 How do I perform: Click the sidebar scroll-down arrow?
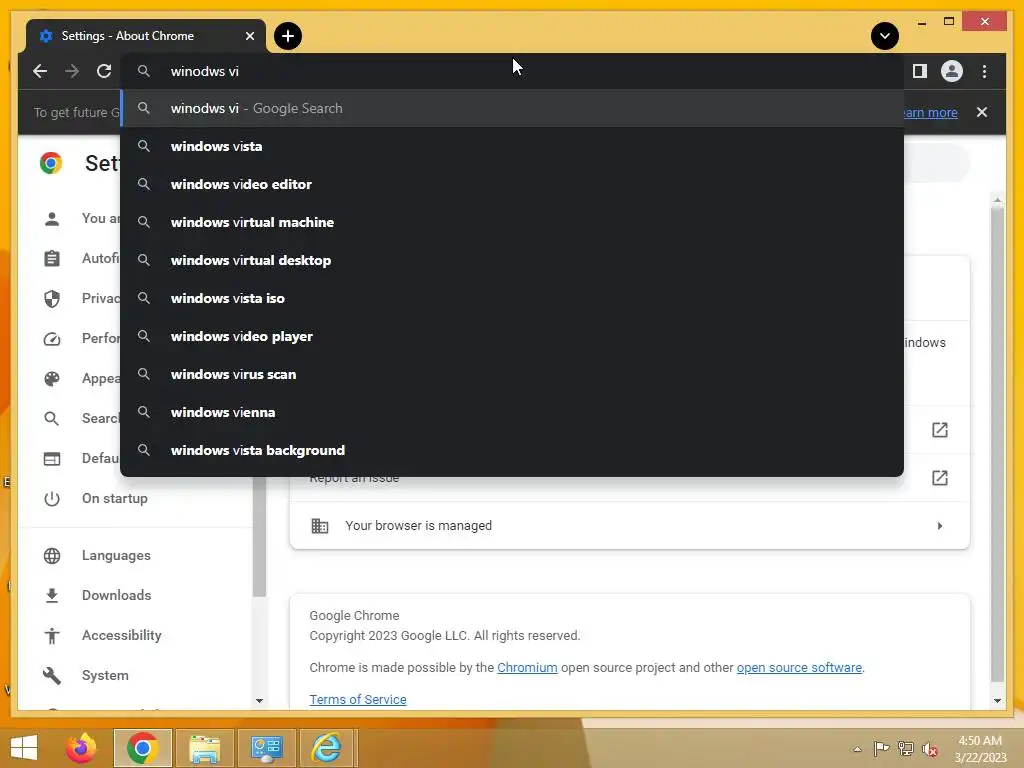pyautogui.click(x=259, y=701)
